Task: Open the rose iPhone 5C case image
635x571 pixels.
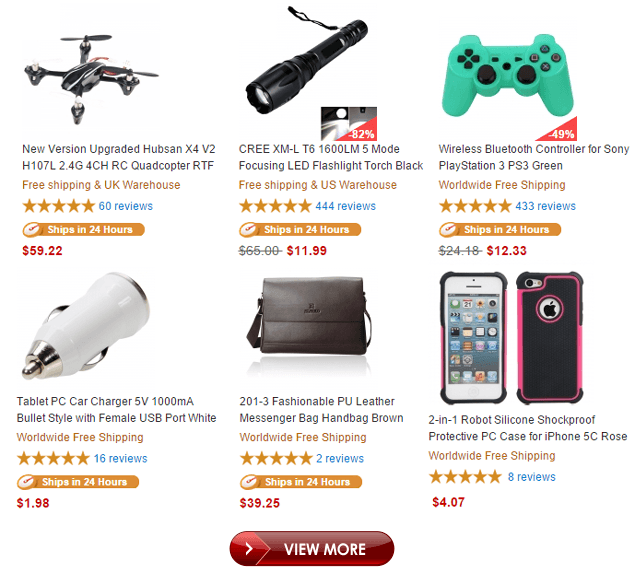Action: point(511,338)
